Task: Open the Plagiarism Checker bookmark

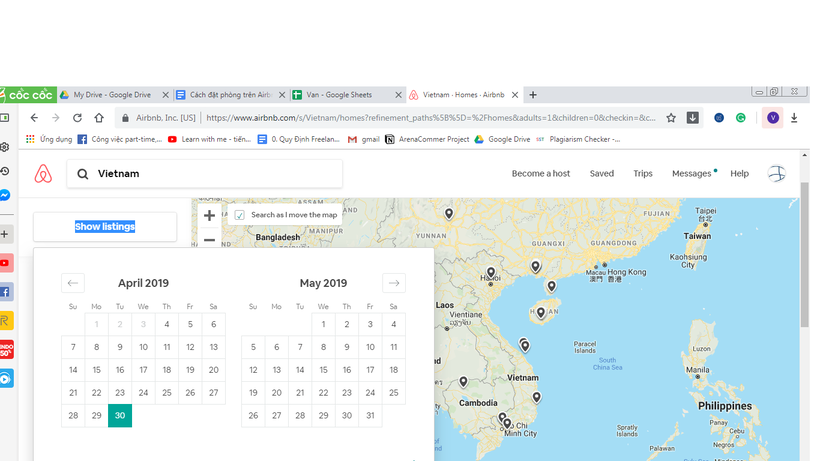Action: click(x=578, y=139)
